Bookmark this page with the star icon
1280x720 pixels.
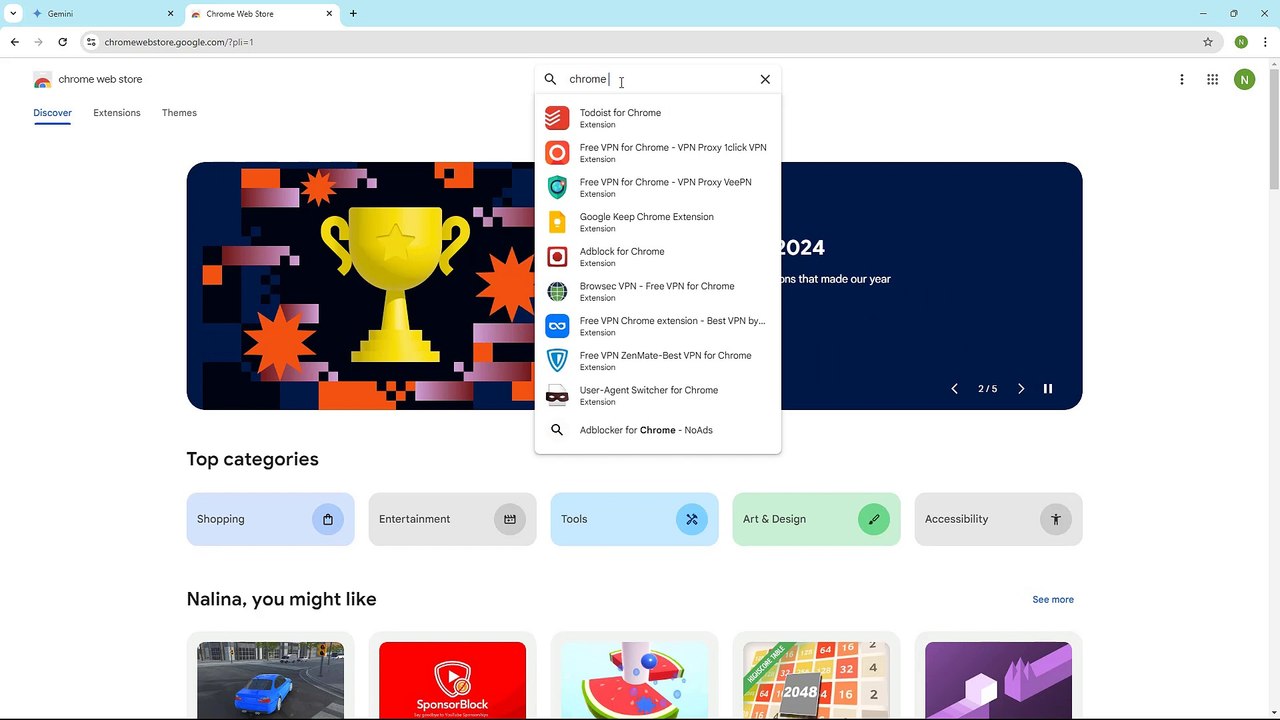click(x=1208, y=42)
